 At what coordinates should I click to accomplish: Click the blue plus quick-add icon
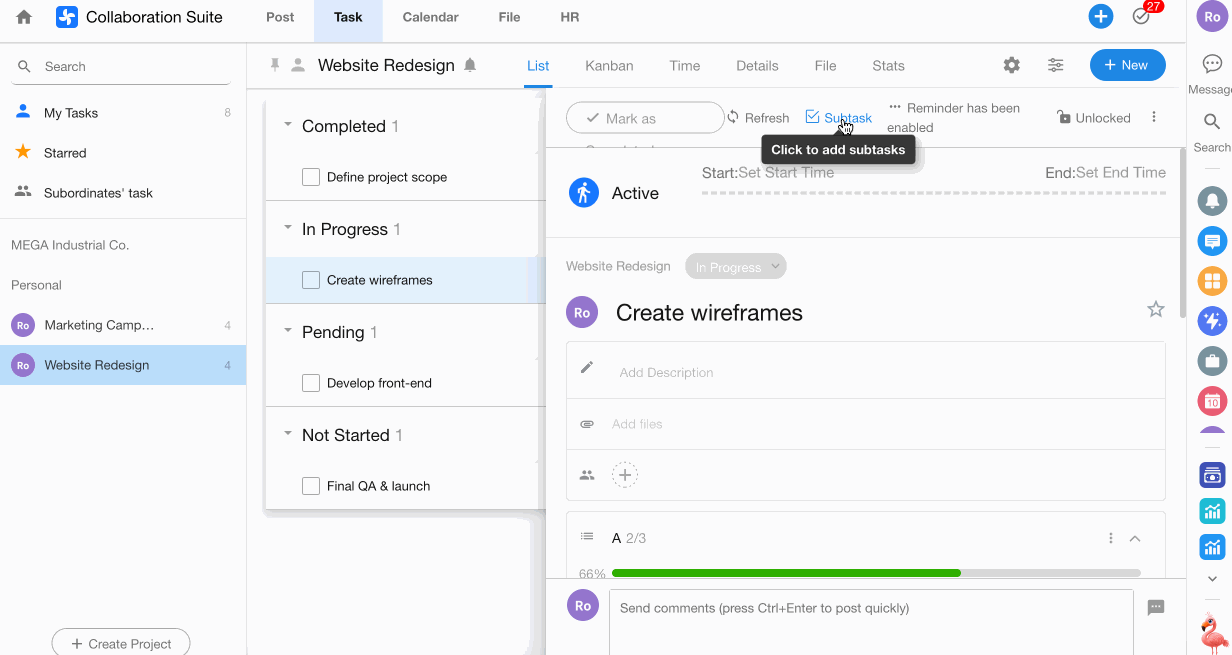(x=1100, y=17)
